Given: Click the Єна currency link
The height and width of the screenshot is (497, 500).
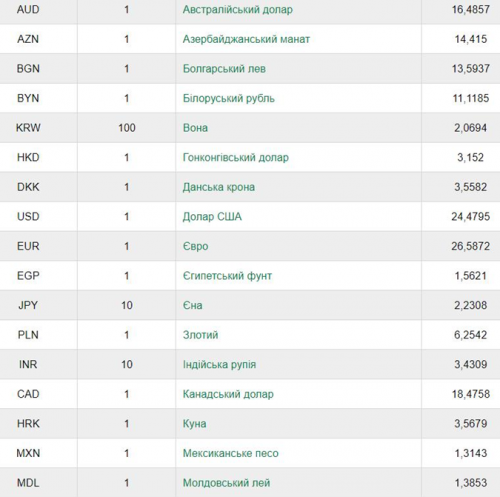Looking at the screenshot, I should pyautogui.click(x=193, y=305).
